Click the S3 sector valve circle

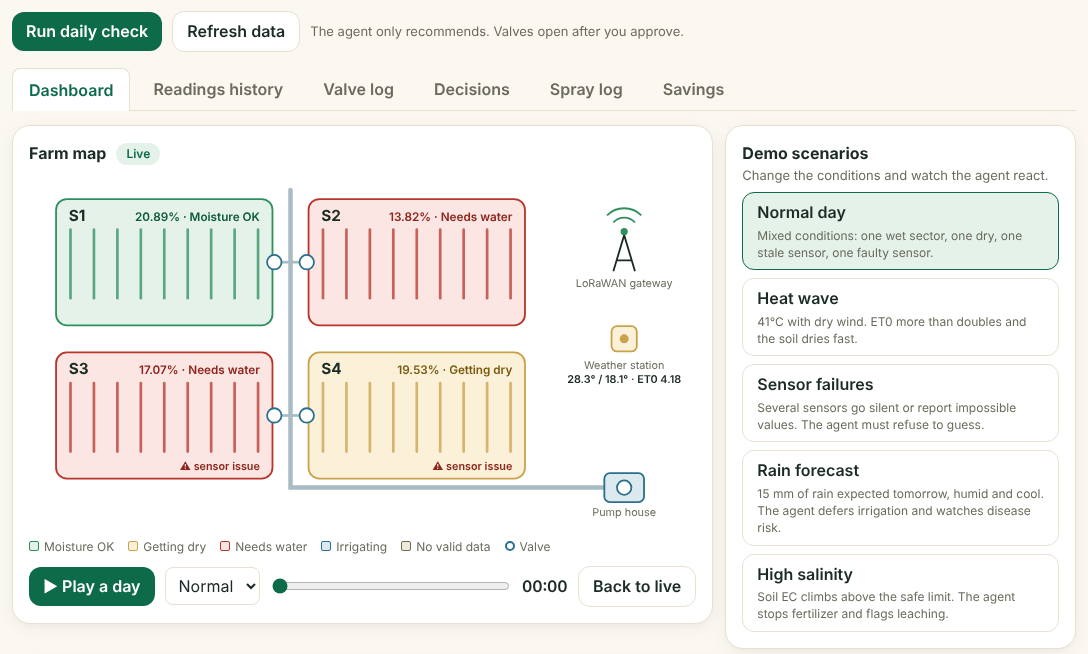274,415
